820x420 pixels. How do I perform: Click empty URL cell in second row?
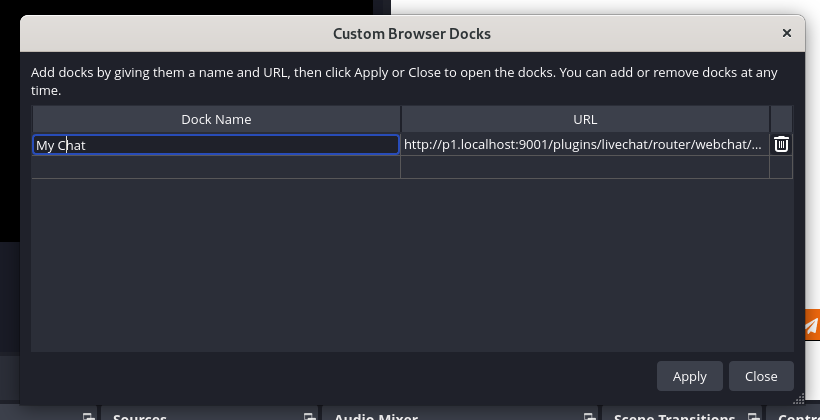click(x=584, y=168)
